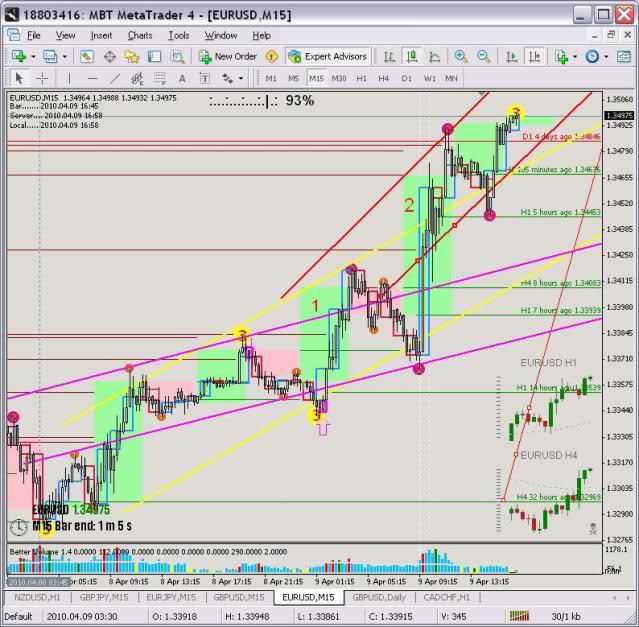Viewport: 639px width, 627px height.
Task: Zoom out on the chart
Action: click(484, 56)
